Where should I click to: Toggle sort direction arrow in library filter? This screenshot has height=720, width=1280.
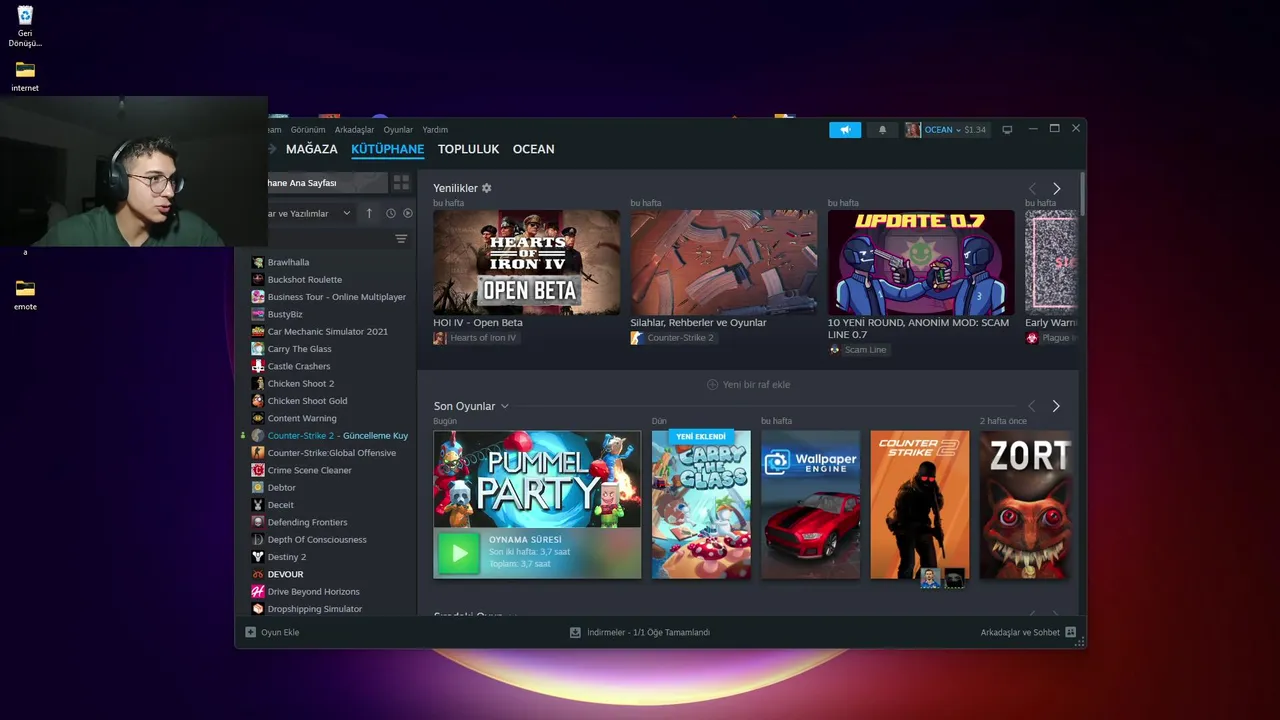[369, 213]
